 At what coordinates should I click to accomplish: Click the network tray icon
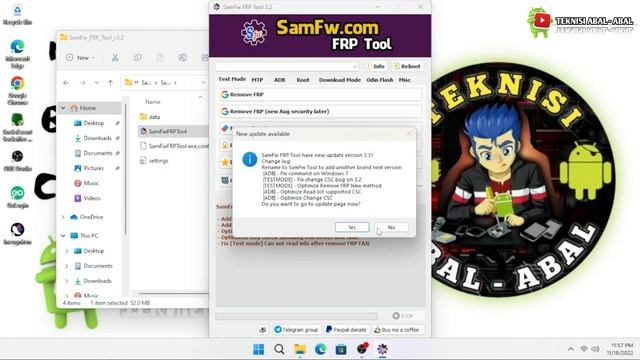584,349
